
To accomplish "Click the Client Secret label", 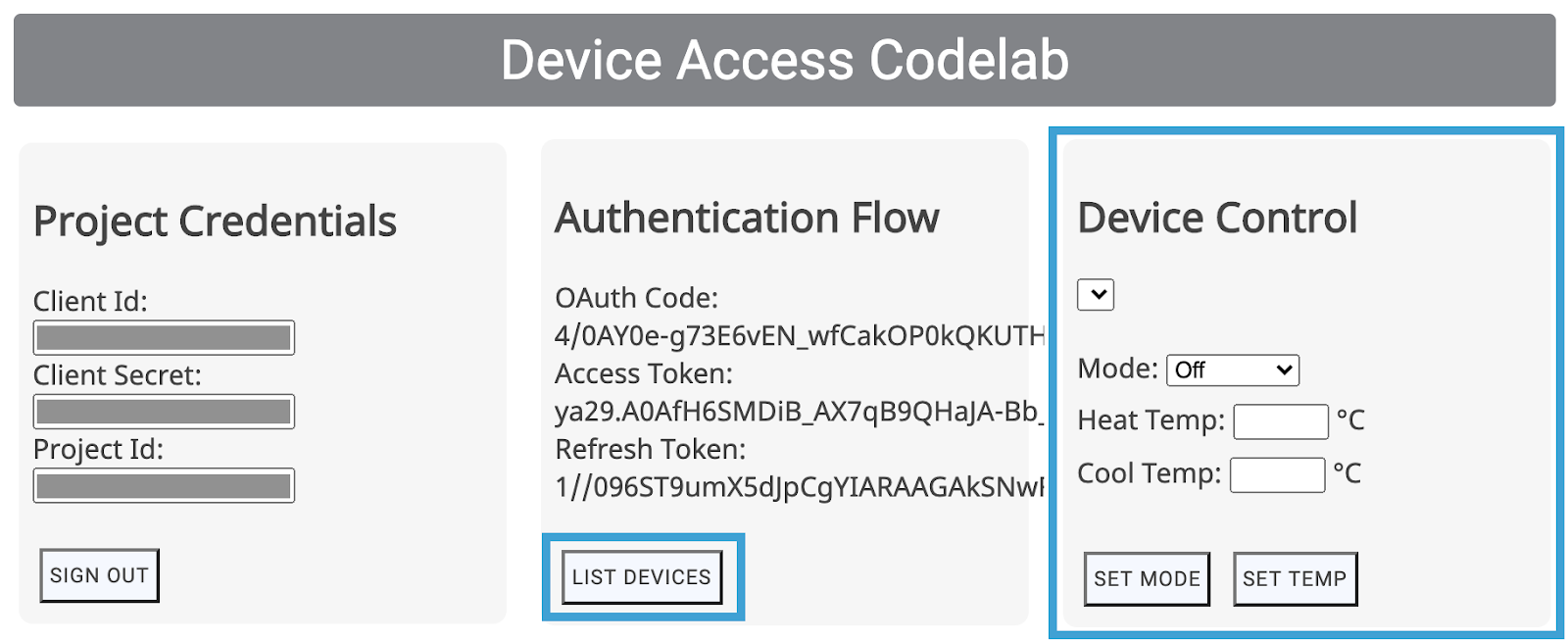I will [x=118, y=375].
